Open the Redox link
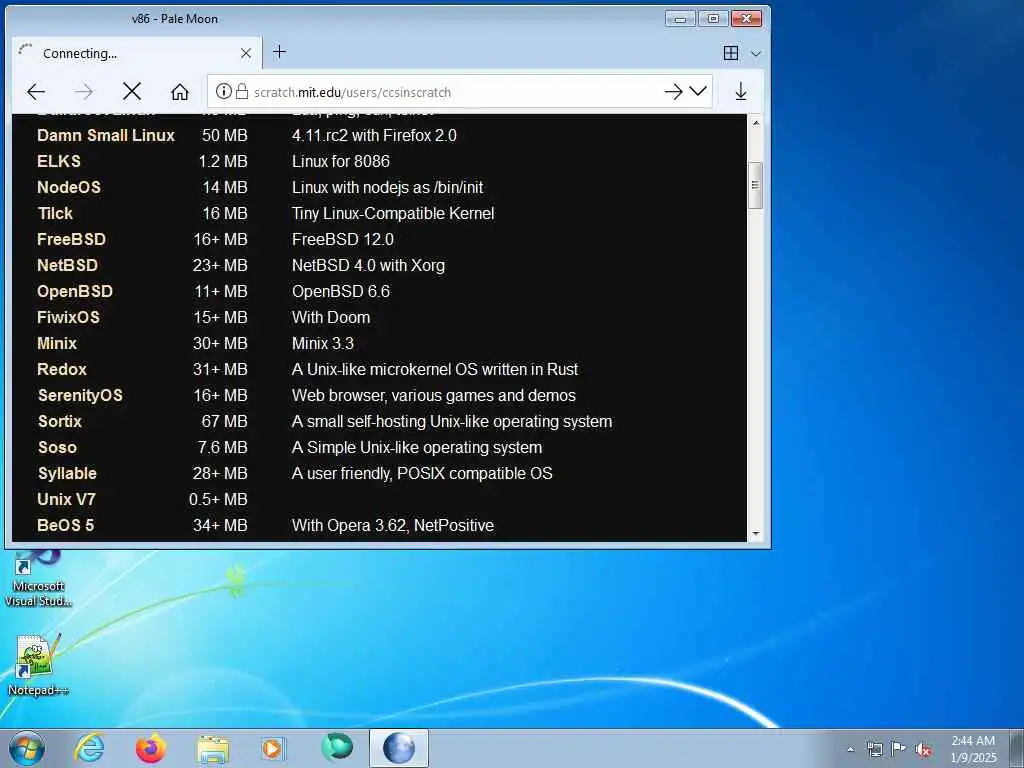The image size is (1024, 768). (61, 370)
